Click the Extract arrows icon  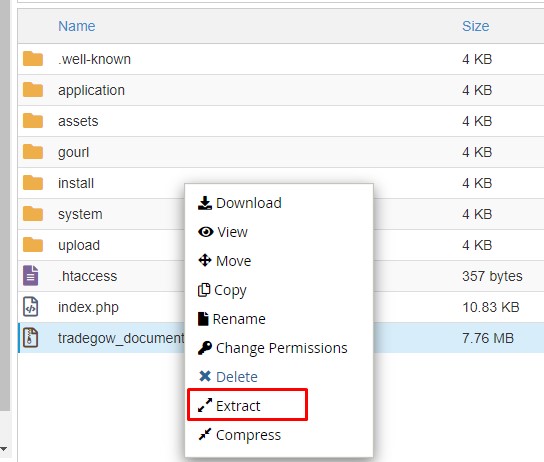(205, 405)
